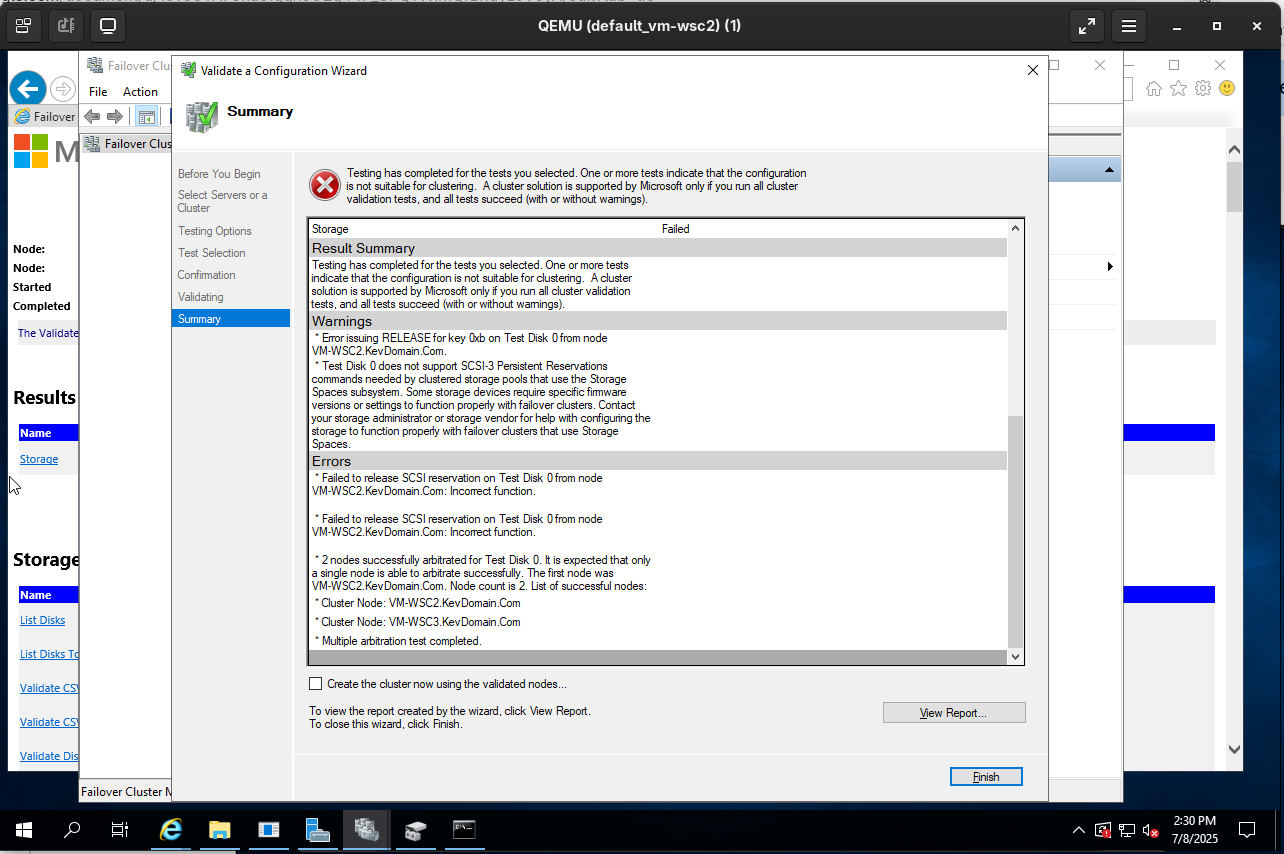Screen dimensions: 1284x854
Task: Click summary list scrollbar up arrow
Action: pos(1016,228)
